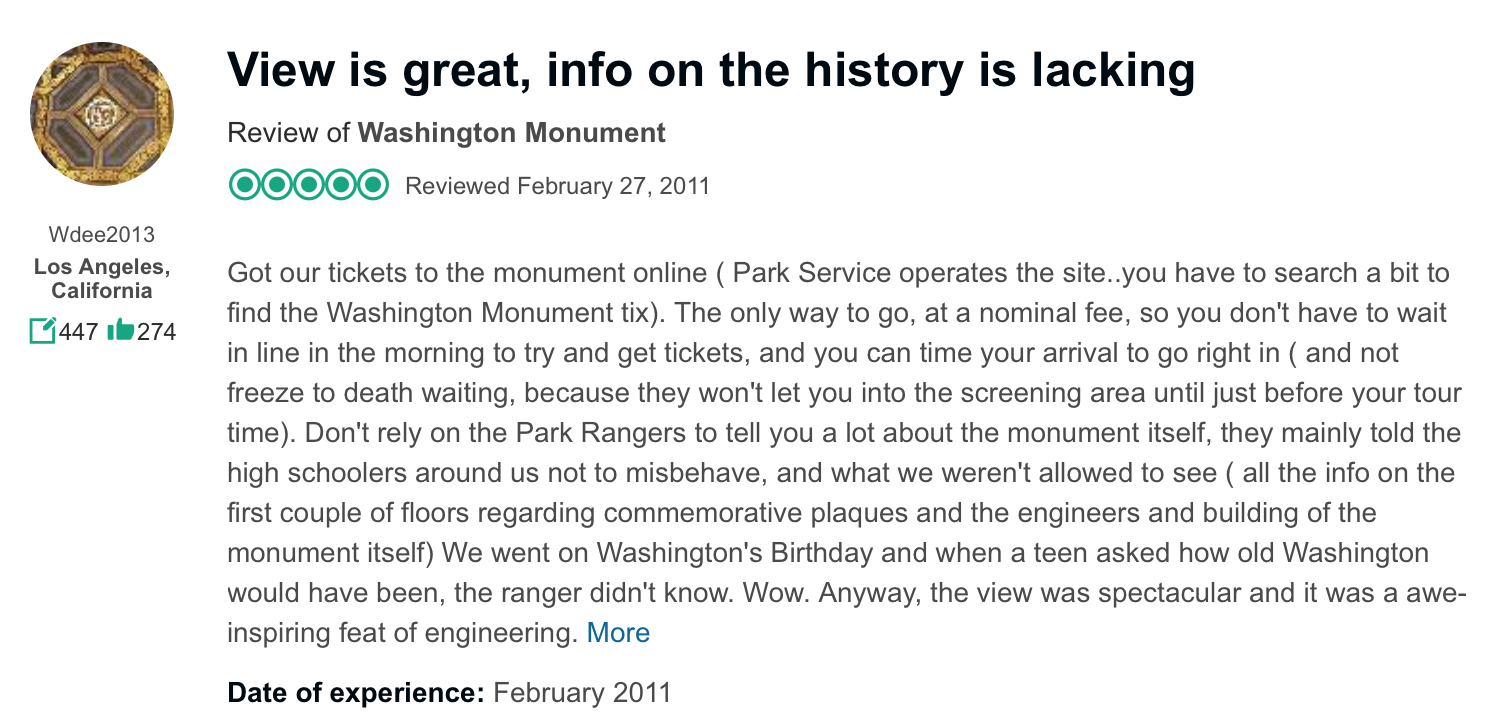Click the fourth green rating bubble
The width and height of the screenshot is (1486, 718).
(341, 185)
